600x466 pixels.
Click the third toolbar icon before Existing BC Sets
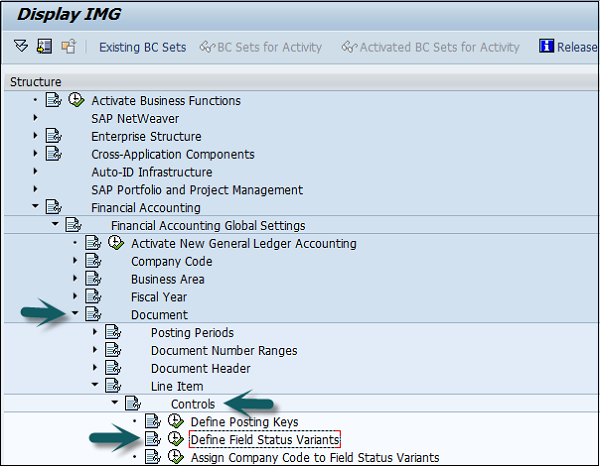pyautogui.click(x=67, y=47)
